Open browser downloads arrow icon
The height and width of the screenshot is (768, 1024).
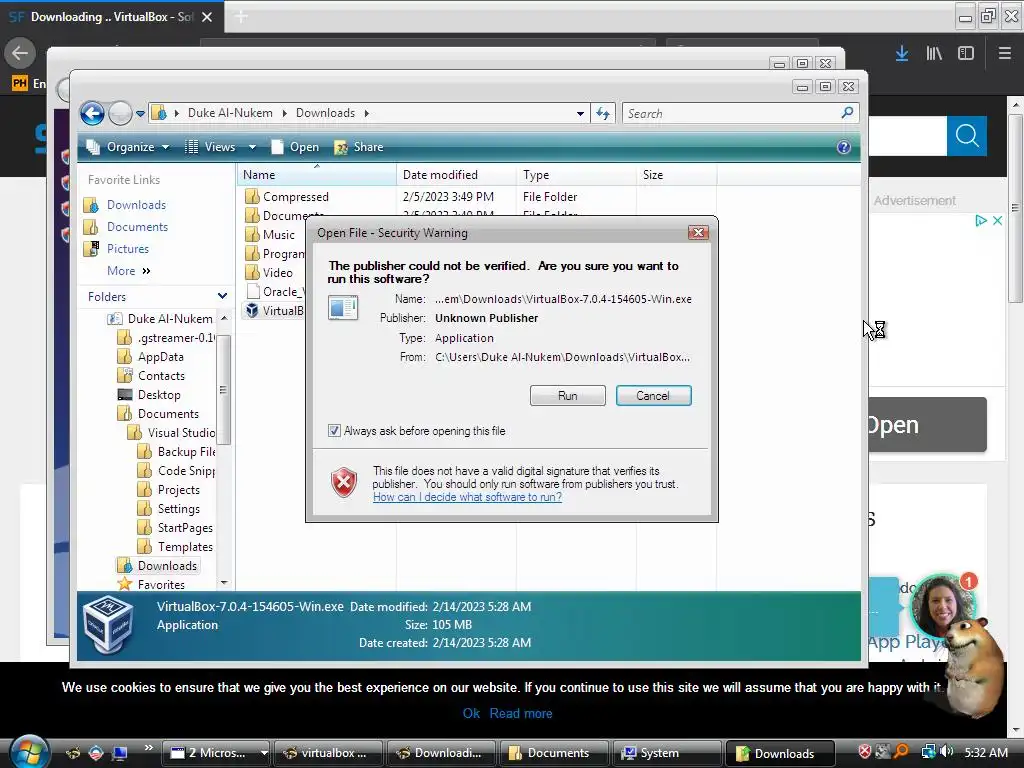902,54
